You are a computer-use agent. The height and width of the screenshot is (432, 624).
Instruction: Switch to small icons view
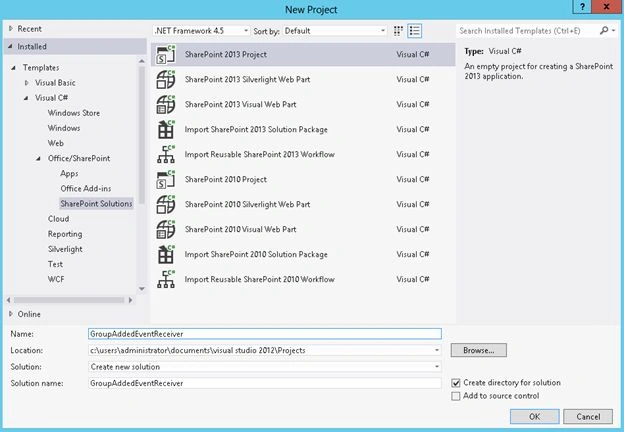point(398,31)
